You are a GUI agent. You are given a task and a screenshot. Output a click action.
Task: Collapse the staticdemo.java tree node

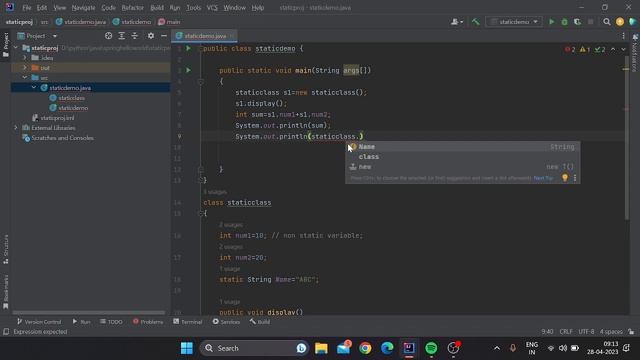tap(34, 87)
